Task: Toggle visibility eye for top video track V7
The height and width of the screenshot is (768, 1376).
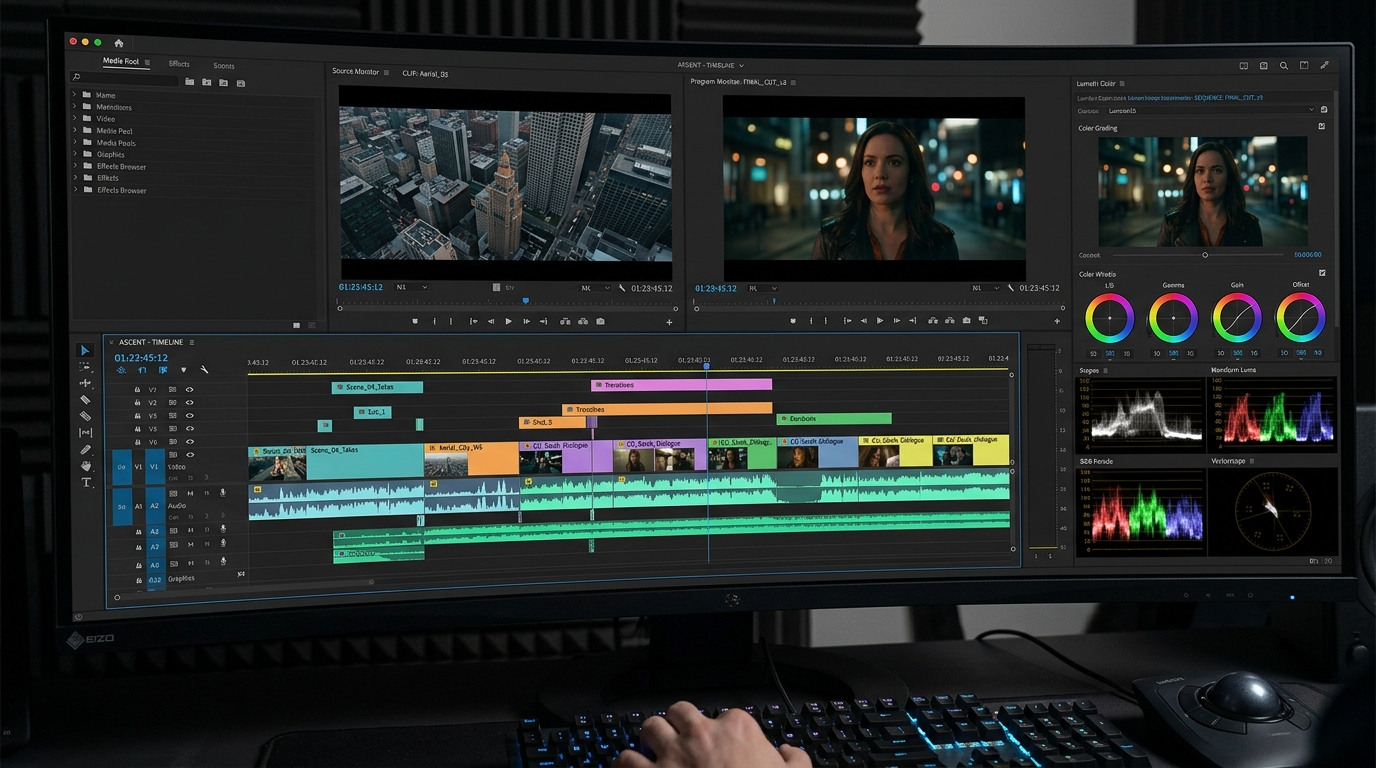Action: (189, 389)
